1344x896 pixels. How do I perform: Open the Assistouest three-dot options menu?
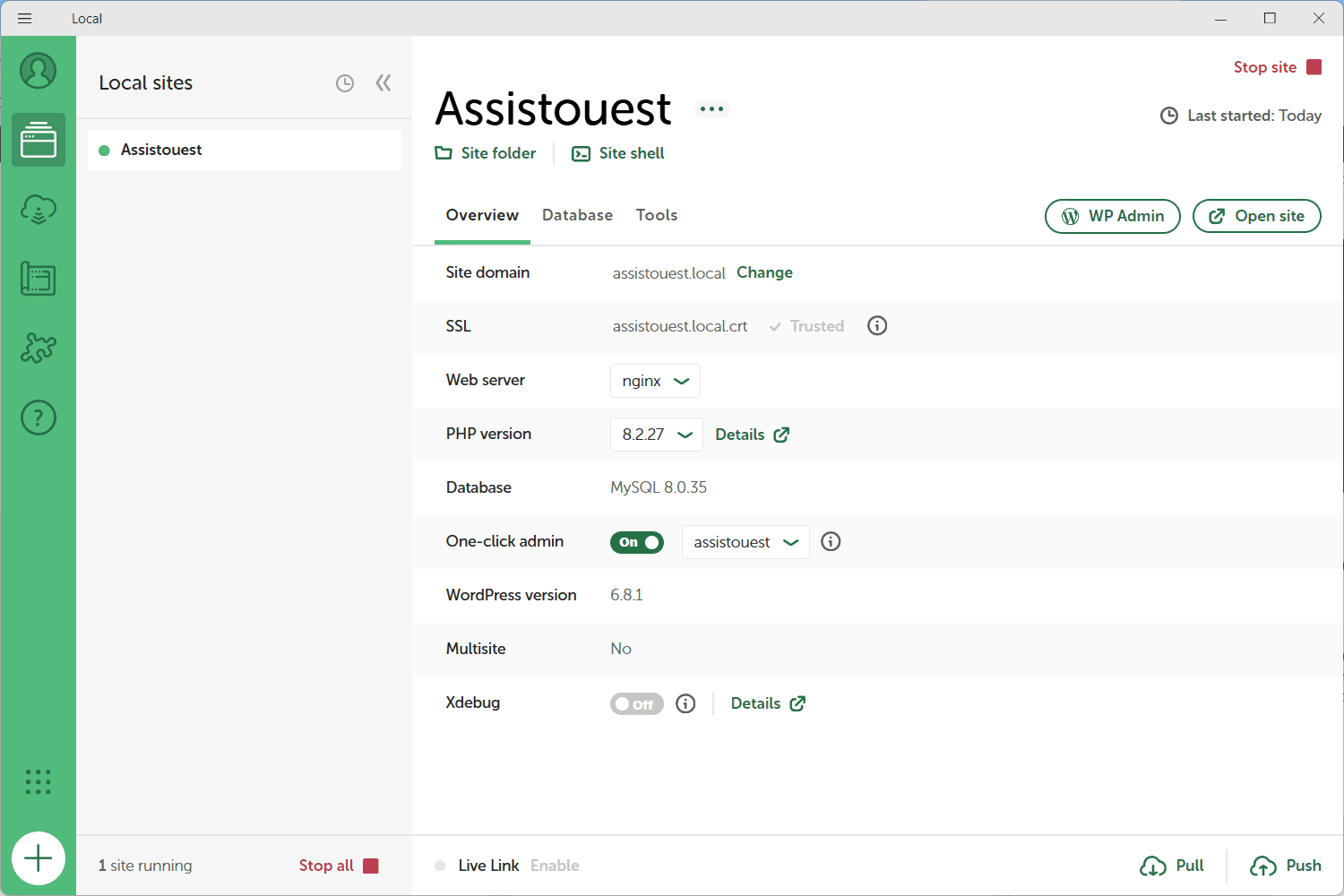click(x=712, y=109)
